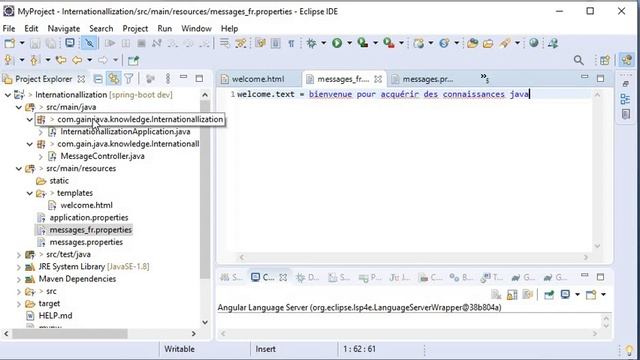Click the Search flashlight toolbar icon
Image resolution: width=640 pixels, height=360 pixels.
pos(505,43)
